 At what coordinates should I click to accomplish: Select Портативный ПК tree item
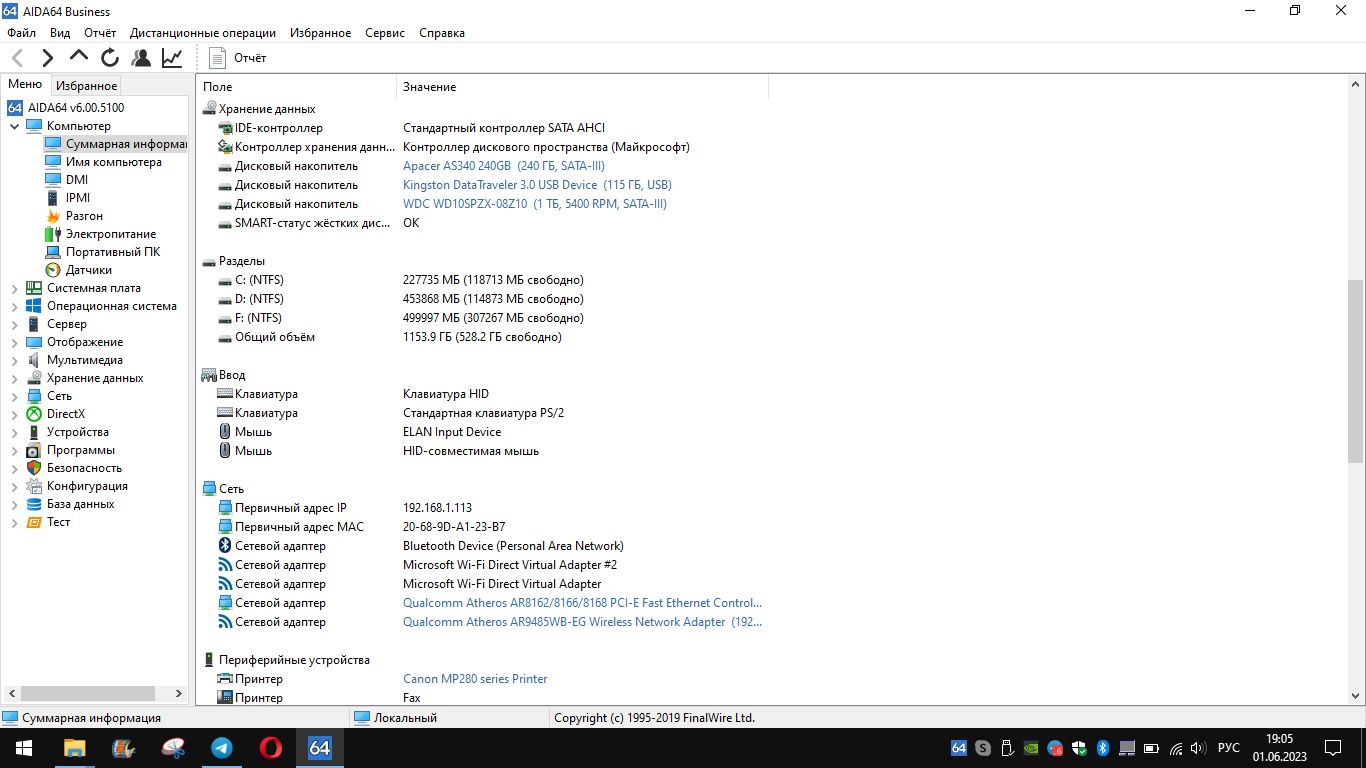pos(113,252)
